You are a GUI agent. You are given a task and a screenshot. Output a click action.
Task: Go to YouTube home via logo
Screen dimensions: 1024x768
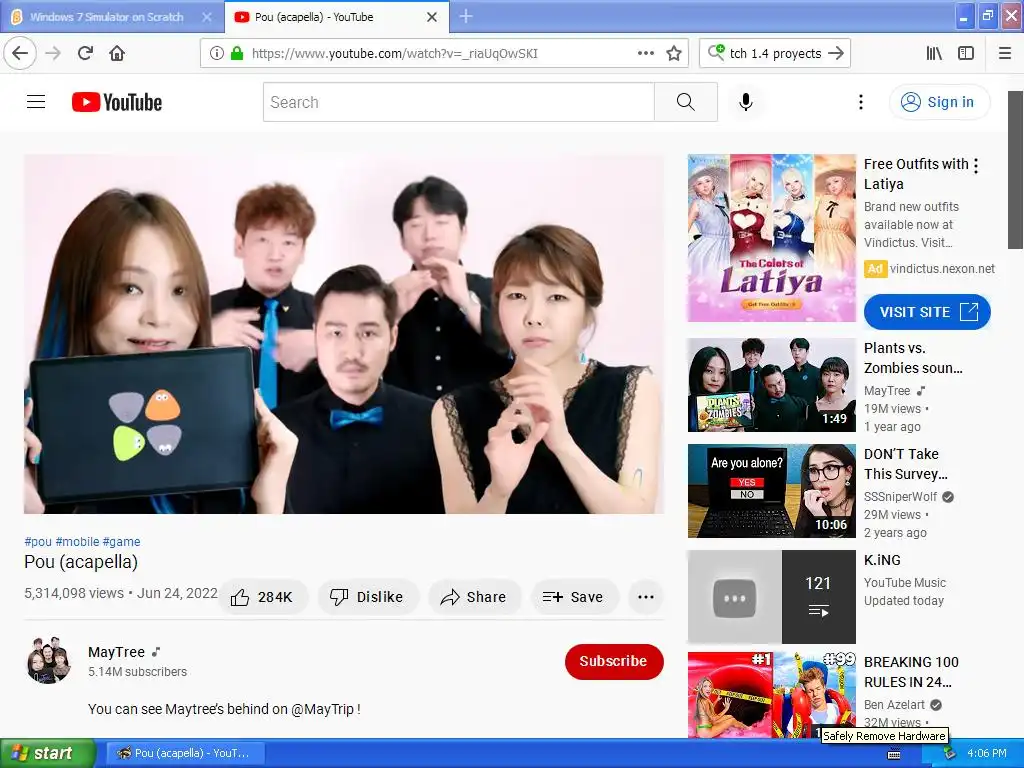coord(117,102)
